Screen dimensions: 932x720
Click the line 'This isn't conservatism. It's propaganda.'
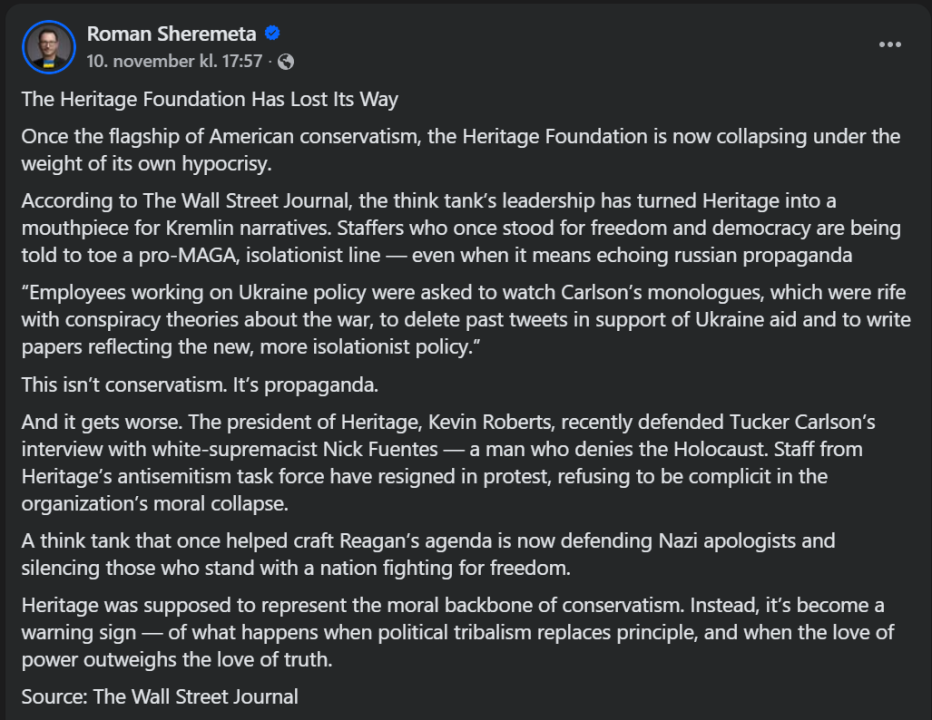pos(201,385)
